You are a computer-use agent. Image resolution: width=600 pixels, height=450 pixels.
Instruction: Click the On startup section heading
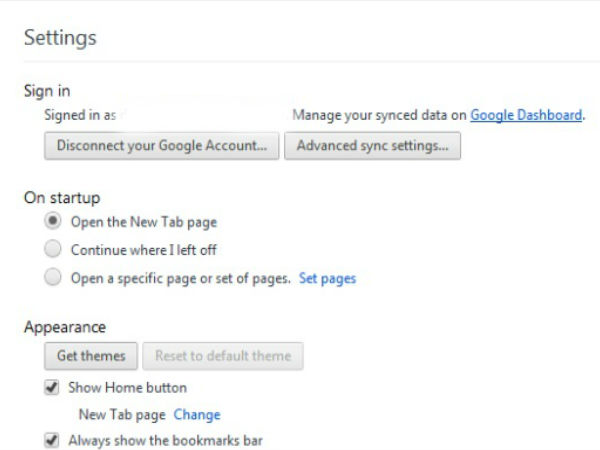pos(62,197)
